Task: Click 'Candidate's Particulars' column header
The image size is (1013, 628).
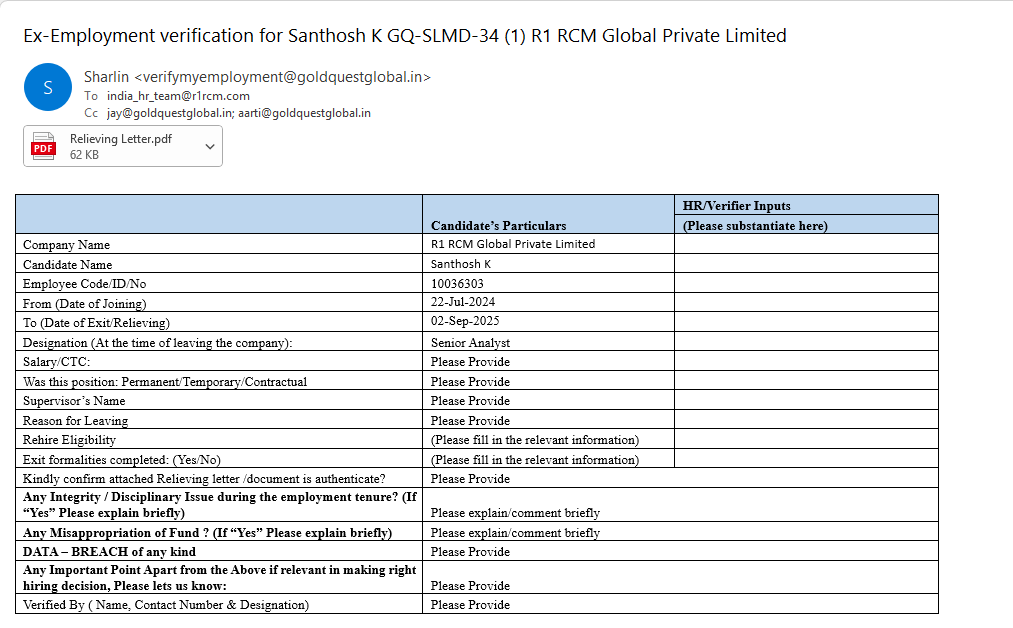Action: [498, 225]
